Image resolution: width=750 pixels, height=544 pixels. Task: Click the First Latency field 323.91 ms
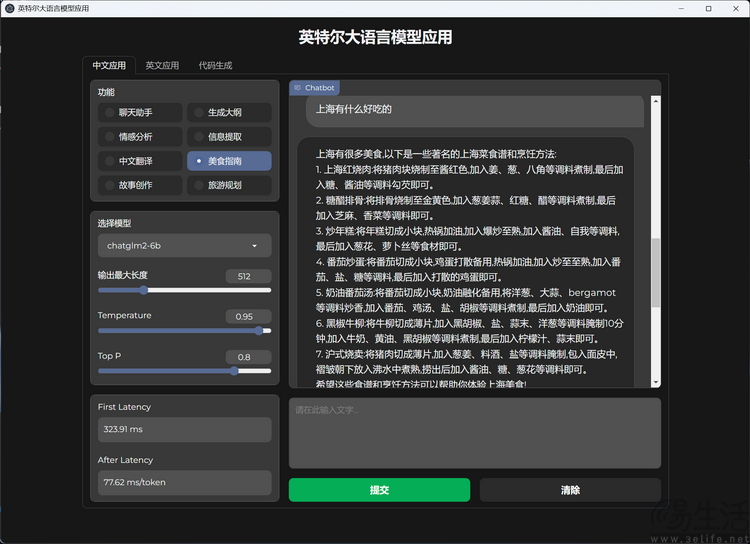click(x=185, y=429)
